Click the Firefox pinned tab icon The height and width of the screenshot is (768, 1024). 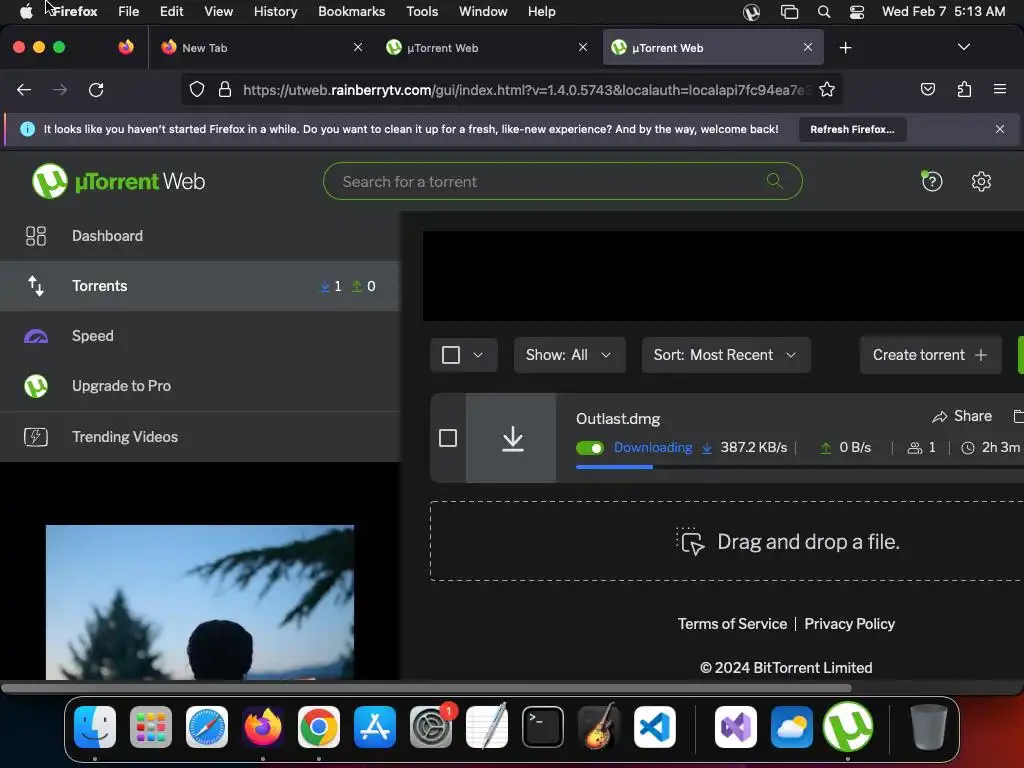click(x=126, y=47)
